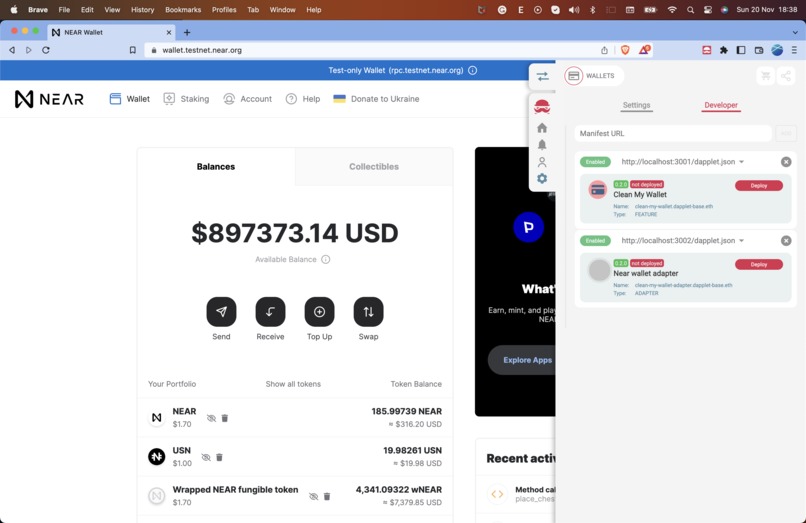Switch to the Developer tab
806x523 pixels.
pos(721,105)
